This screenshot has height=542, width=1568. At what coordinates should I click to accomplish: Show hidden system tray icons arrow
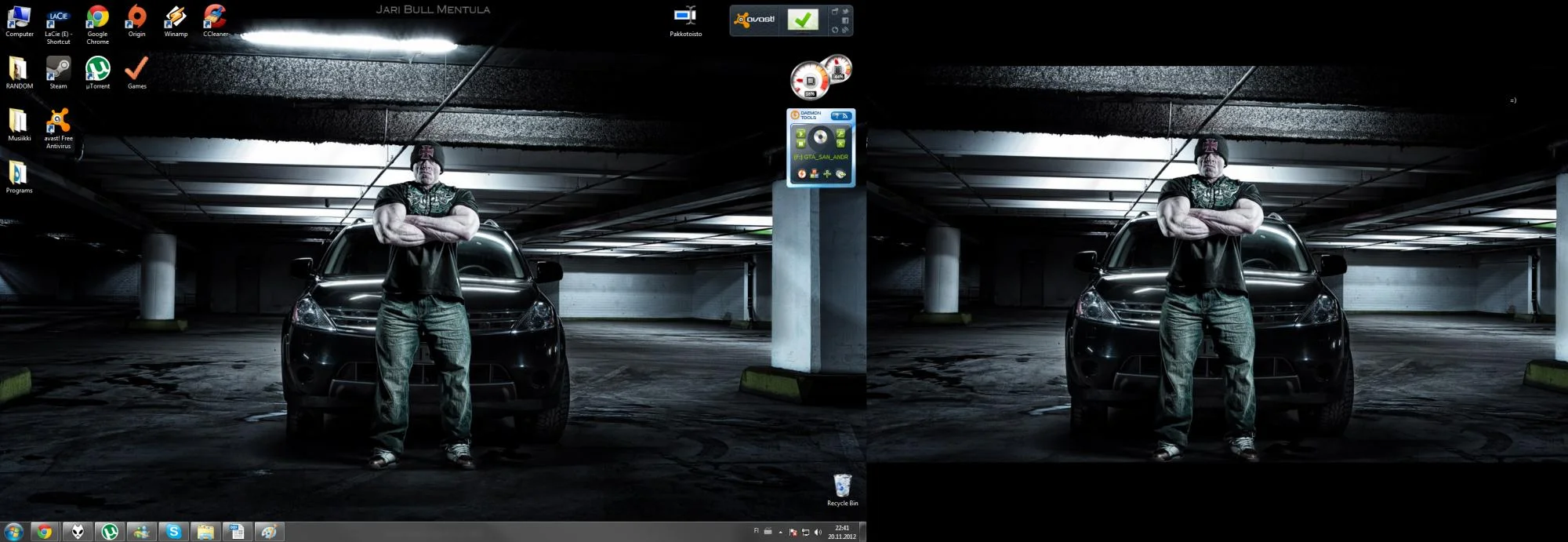tap(780, 532)
